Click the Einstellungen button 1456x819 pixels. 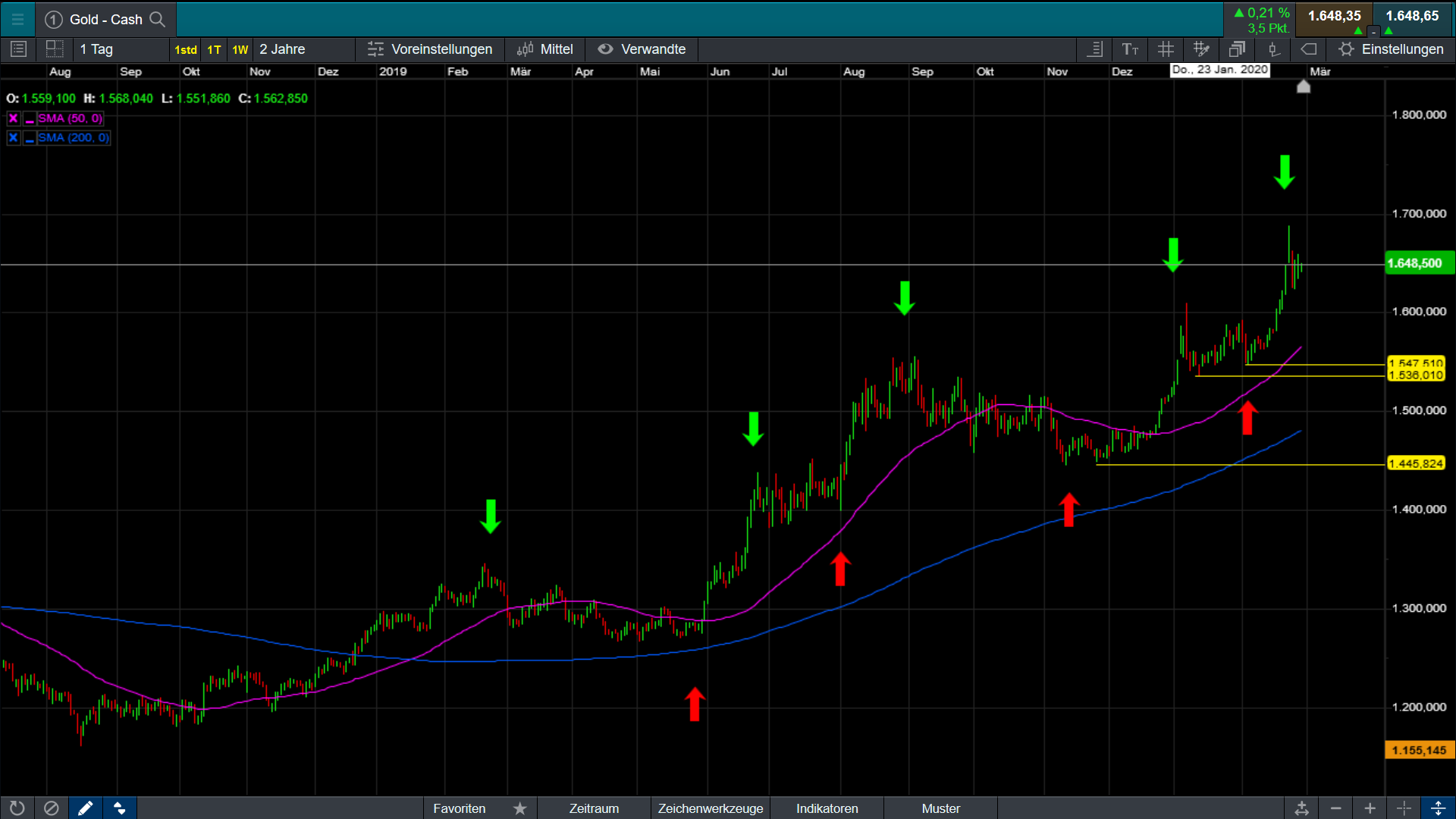1391,49
